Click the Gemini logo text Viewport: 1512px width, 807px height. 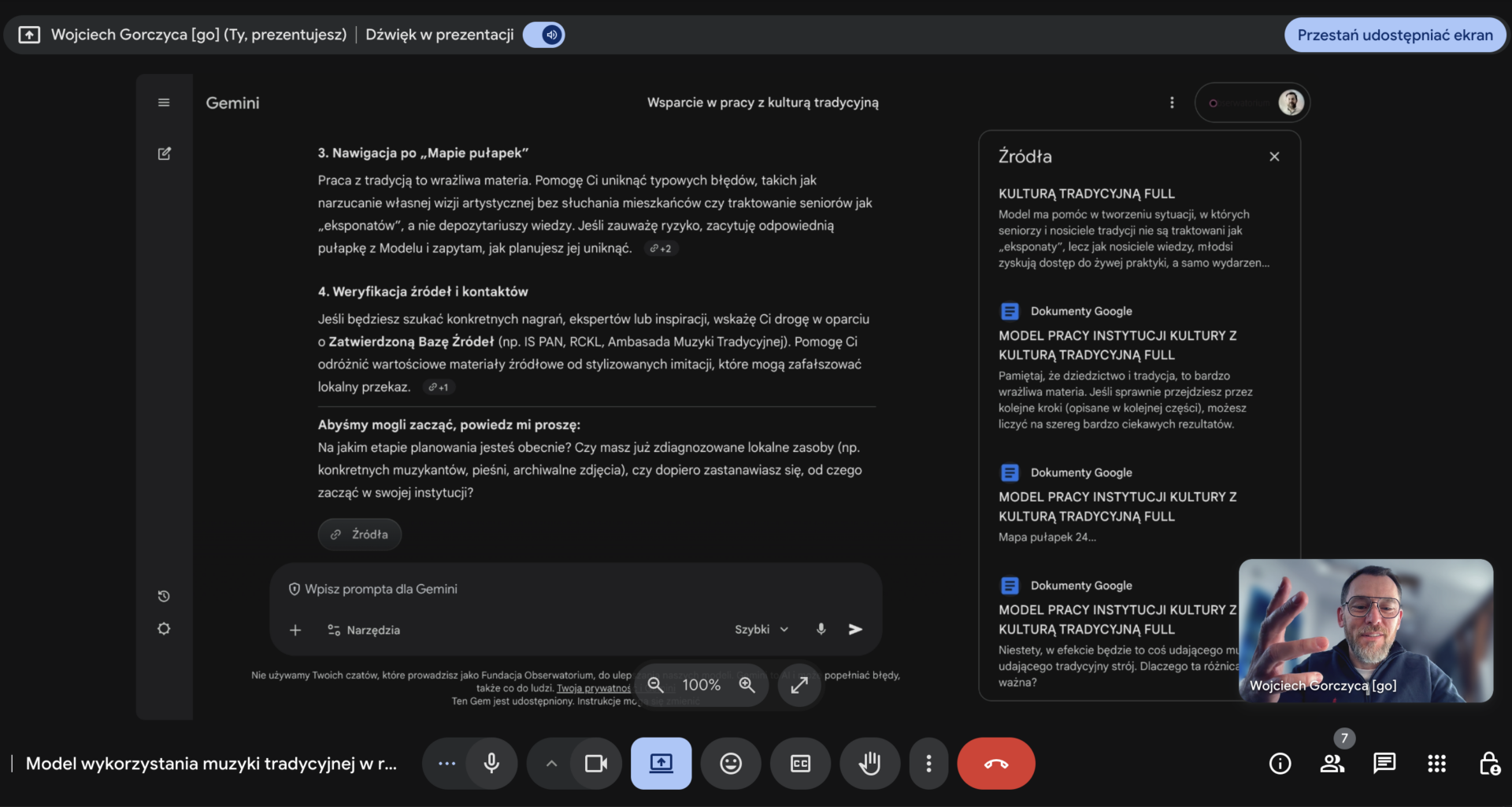pyautogui.click(x=232, y=103)
